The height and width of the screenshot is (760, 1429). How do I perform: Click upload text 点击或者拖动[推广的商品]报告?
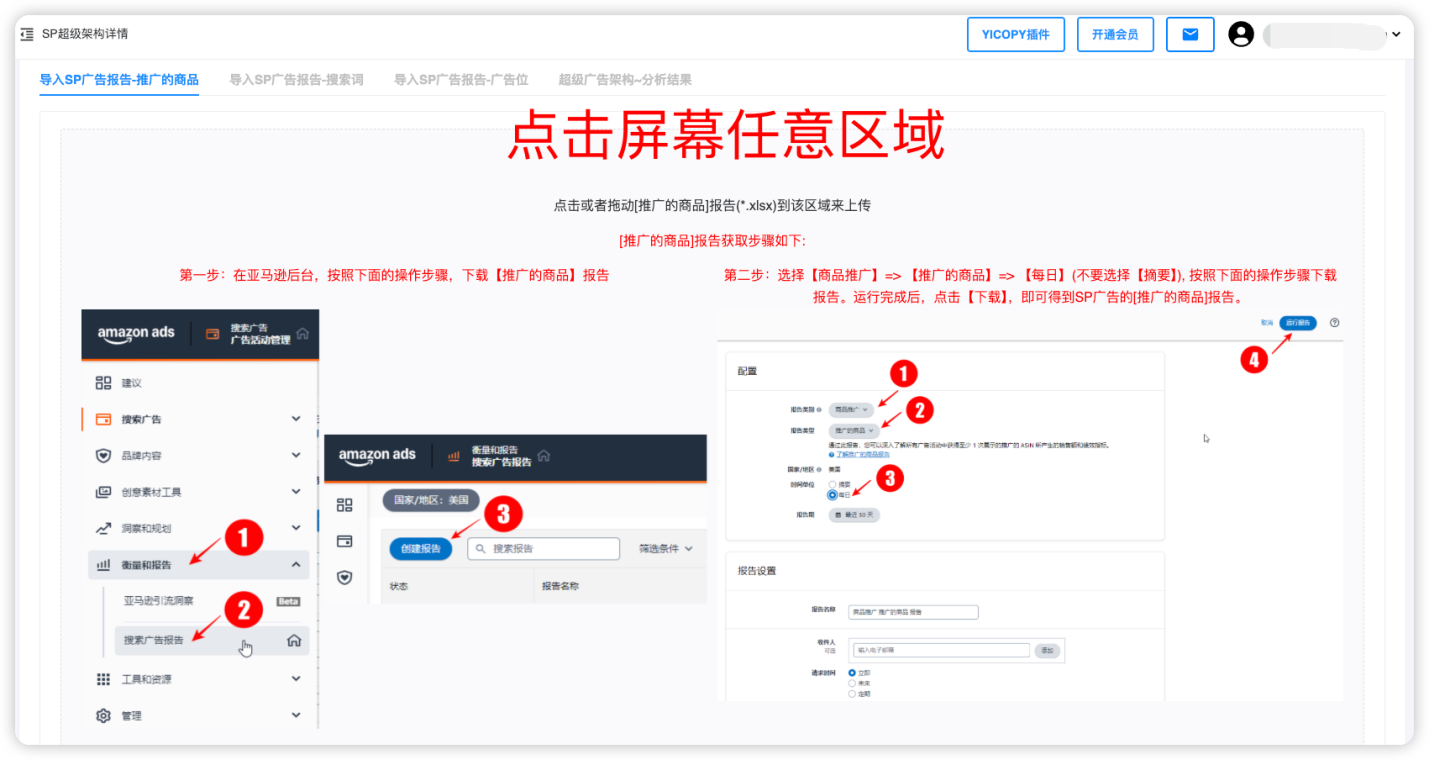tap(712, 205)
